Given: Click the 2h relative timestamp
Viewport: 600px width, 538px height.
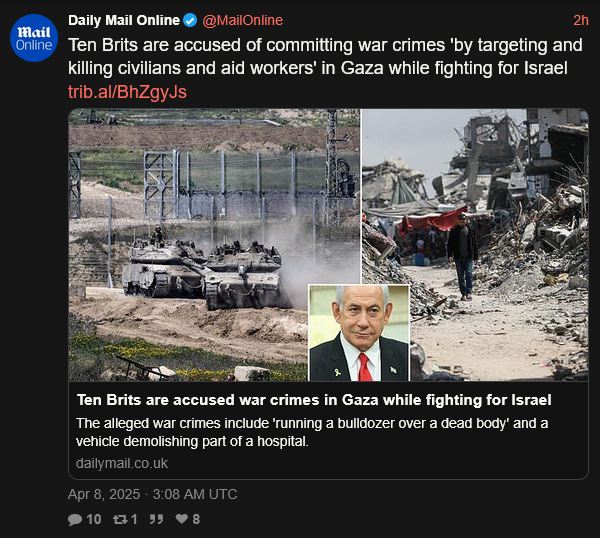Looking at the screenshot, I should coord(580,20).
